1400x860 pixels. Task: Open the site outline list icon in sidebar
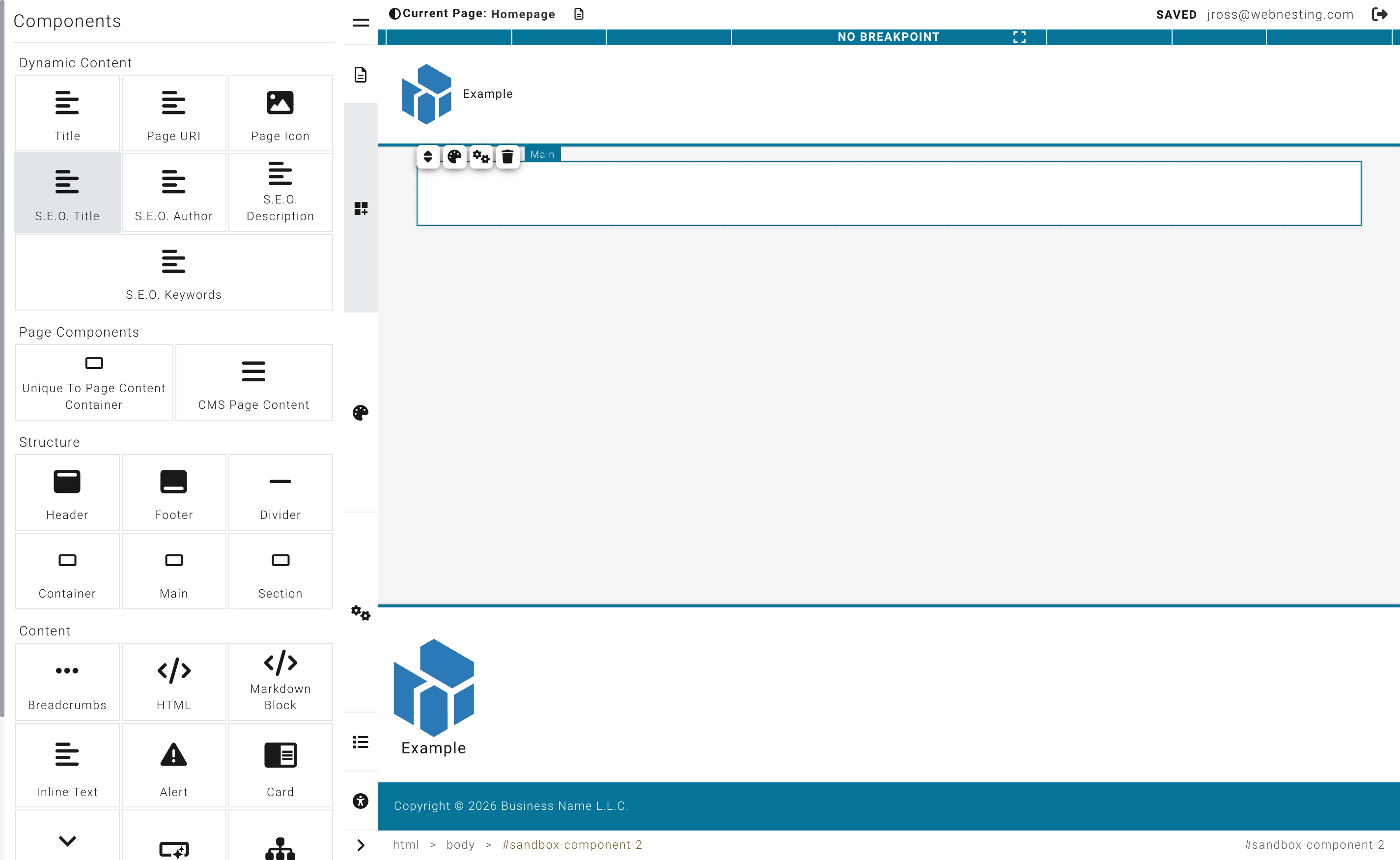pyautogui.click(x=361, y=742)
